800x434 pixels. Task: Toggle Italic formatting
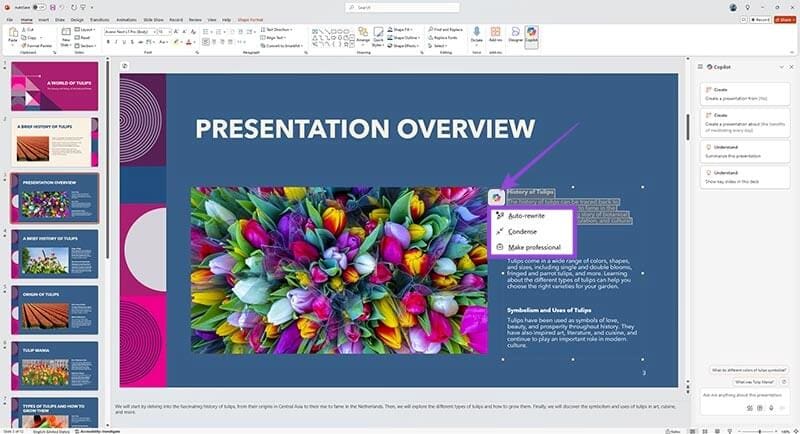(116, 42)
